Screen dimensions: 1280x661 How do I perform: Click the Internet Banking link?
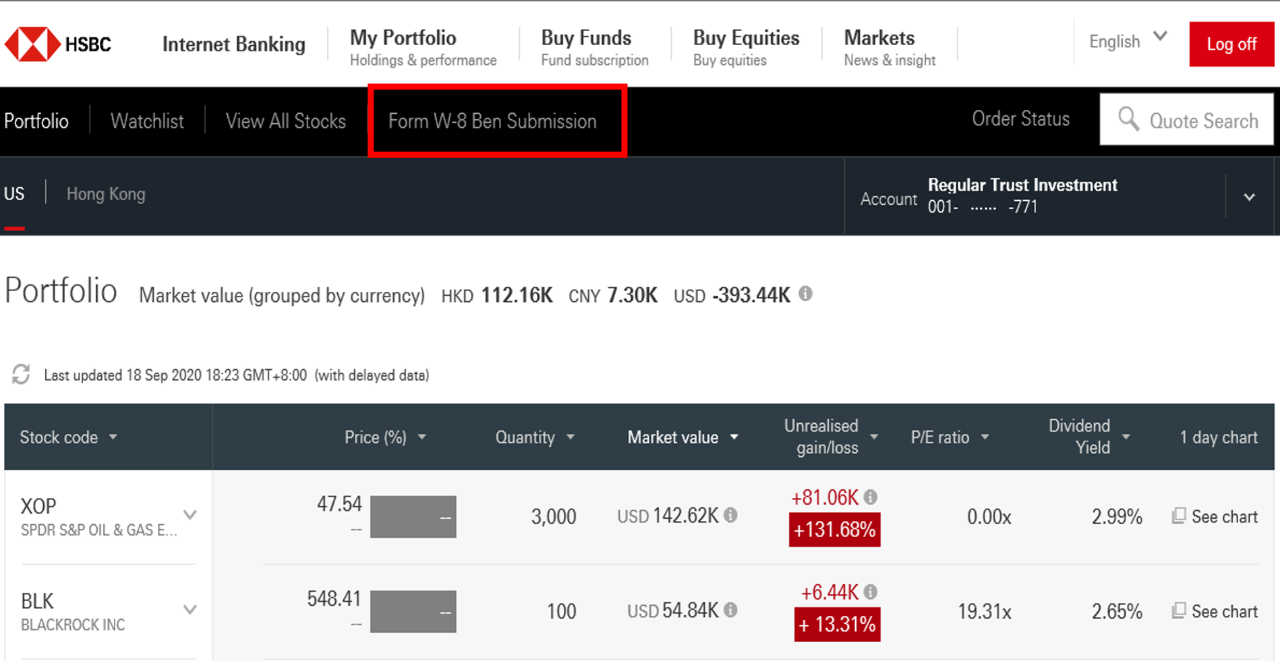(x=234, y=44)
